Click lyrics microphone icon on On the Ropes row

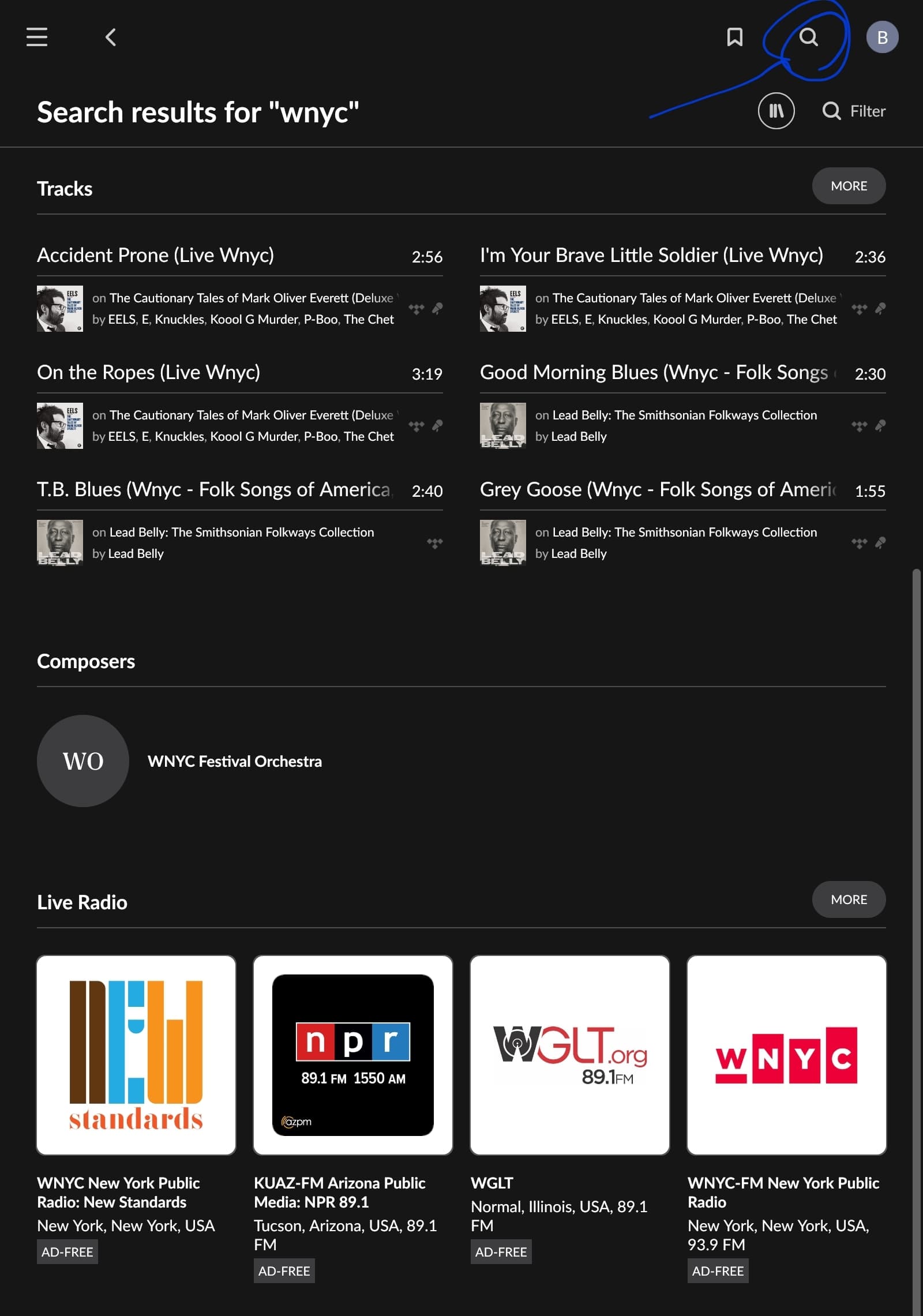click(437, 426)
